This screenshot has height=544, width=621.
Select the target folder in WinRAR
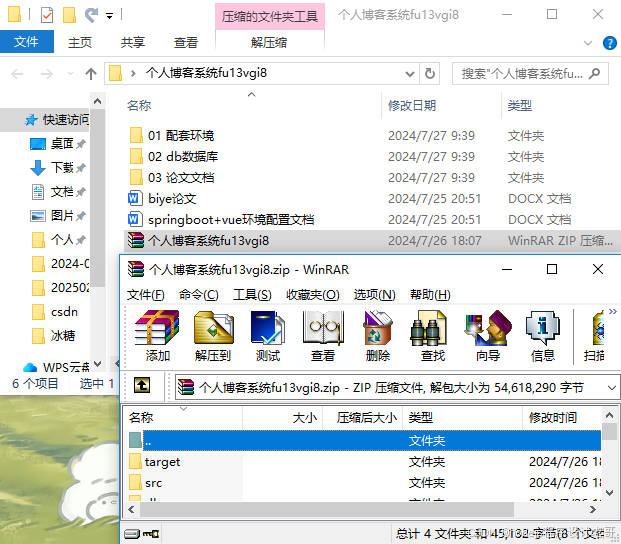[x=162, y=462]
